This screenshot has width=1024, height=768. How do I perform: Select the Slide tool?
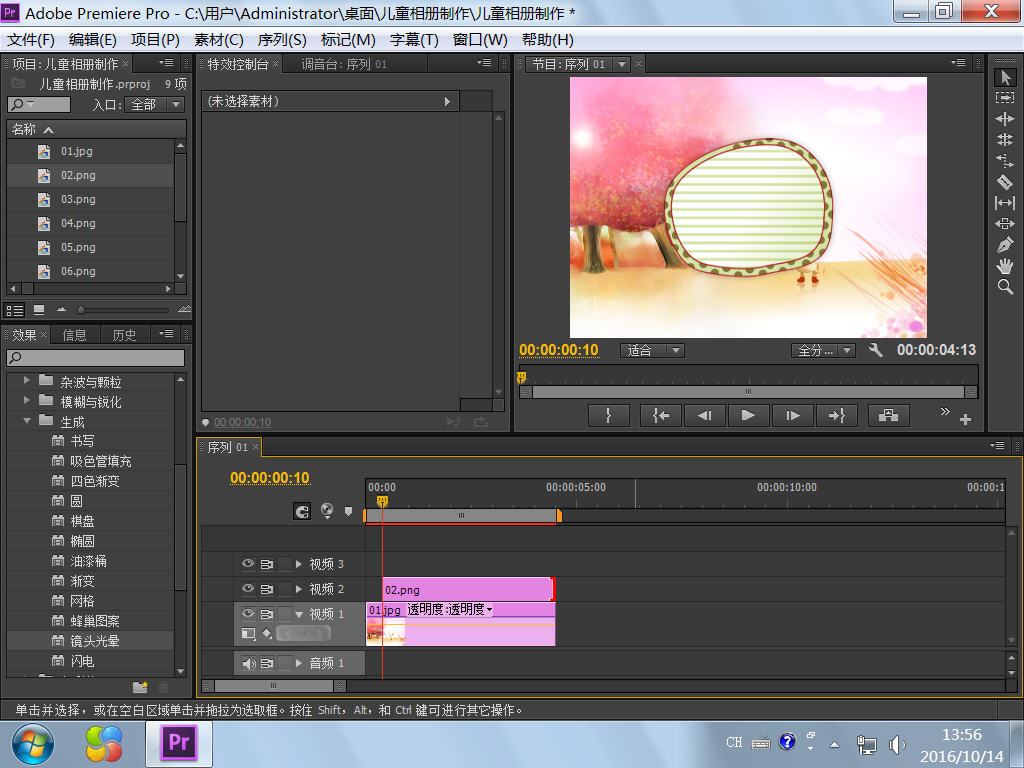point(1004,224)
